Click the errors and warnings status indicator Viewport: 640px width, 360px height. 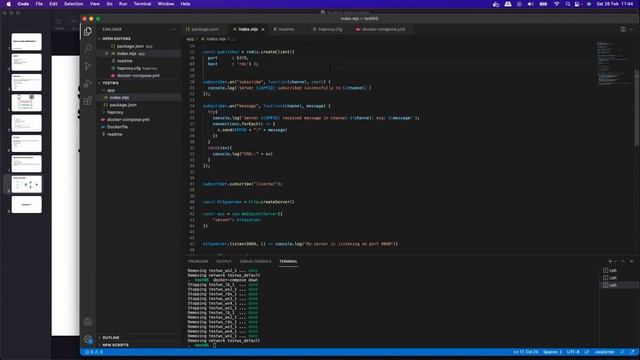[94, 352]
